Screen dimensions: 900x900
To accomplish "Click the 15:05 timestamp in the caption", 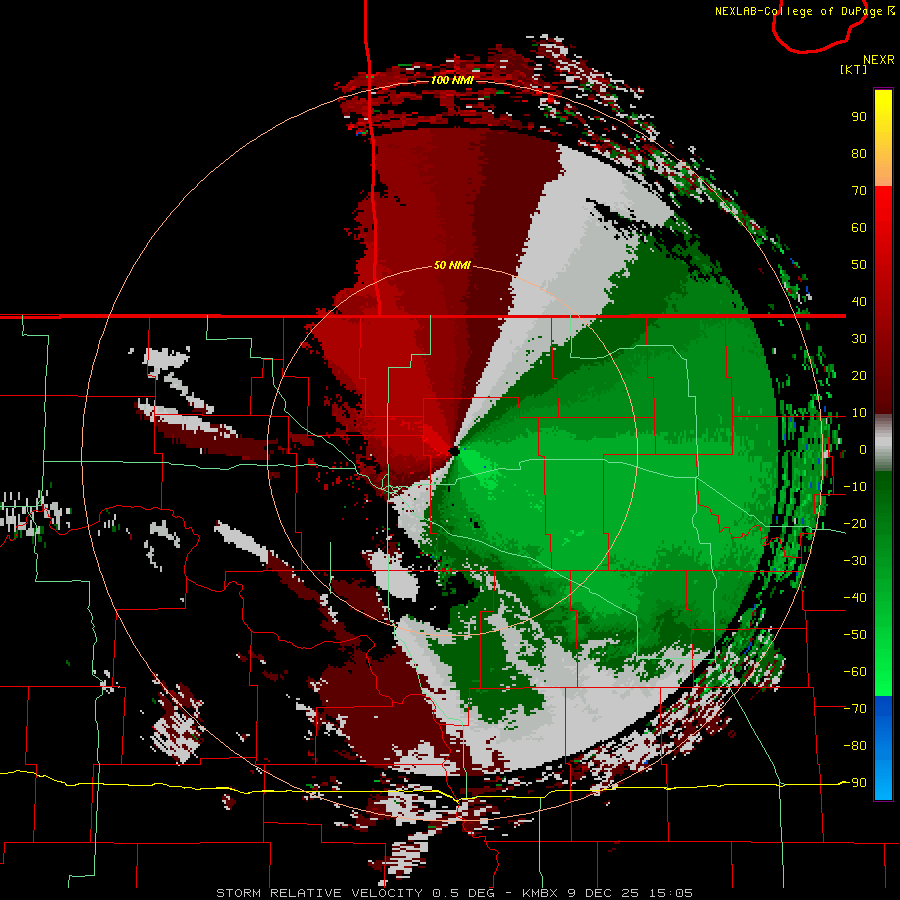I will [x=671, y=893].
